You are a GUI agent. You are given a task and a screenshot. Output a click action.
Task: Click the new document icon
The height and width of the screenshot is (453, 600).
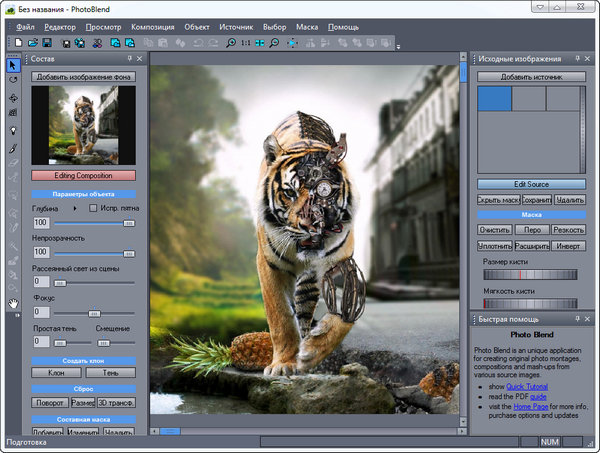click(18, 43)
